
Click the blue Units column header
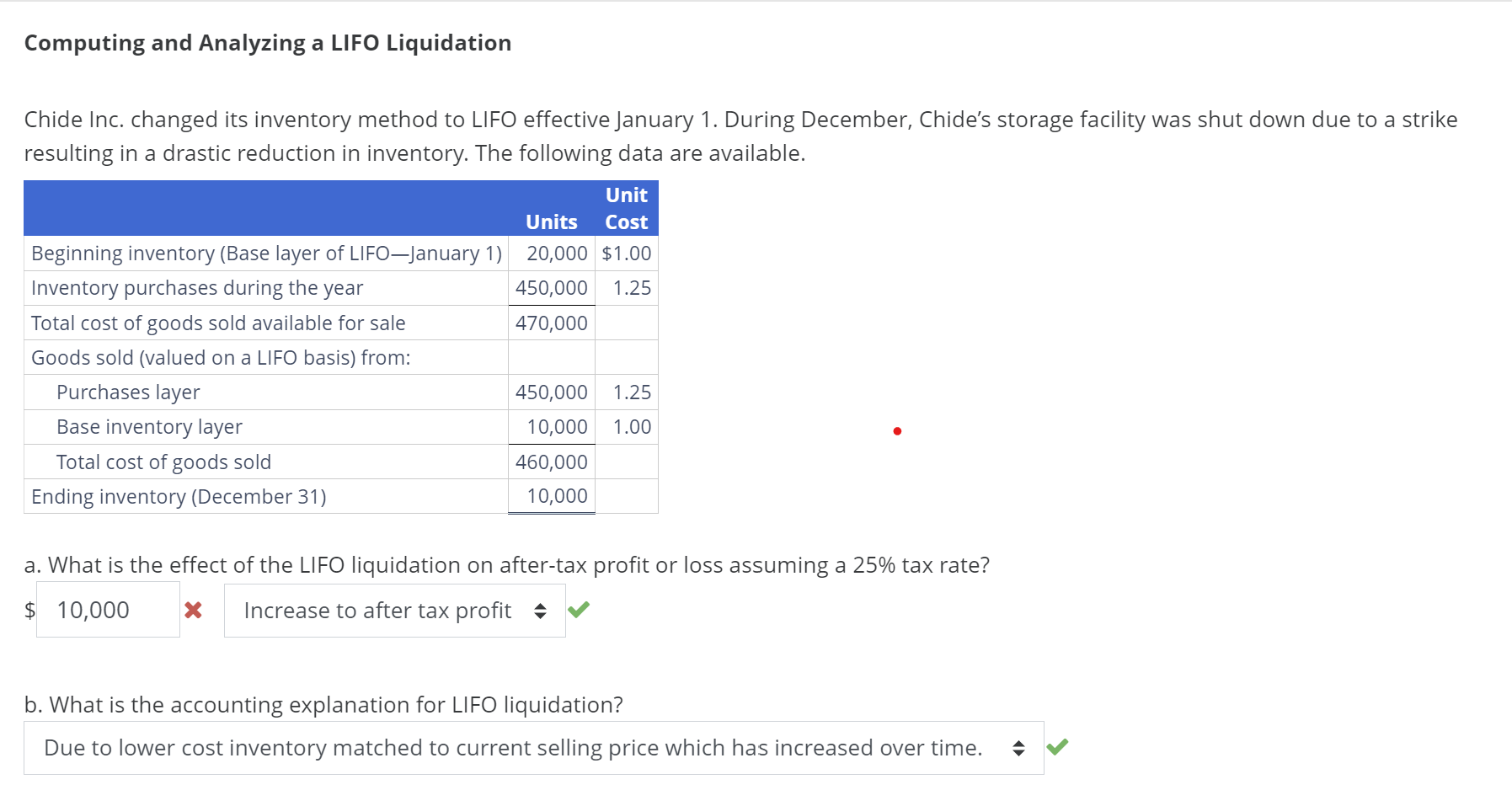tap(551, 222)
